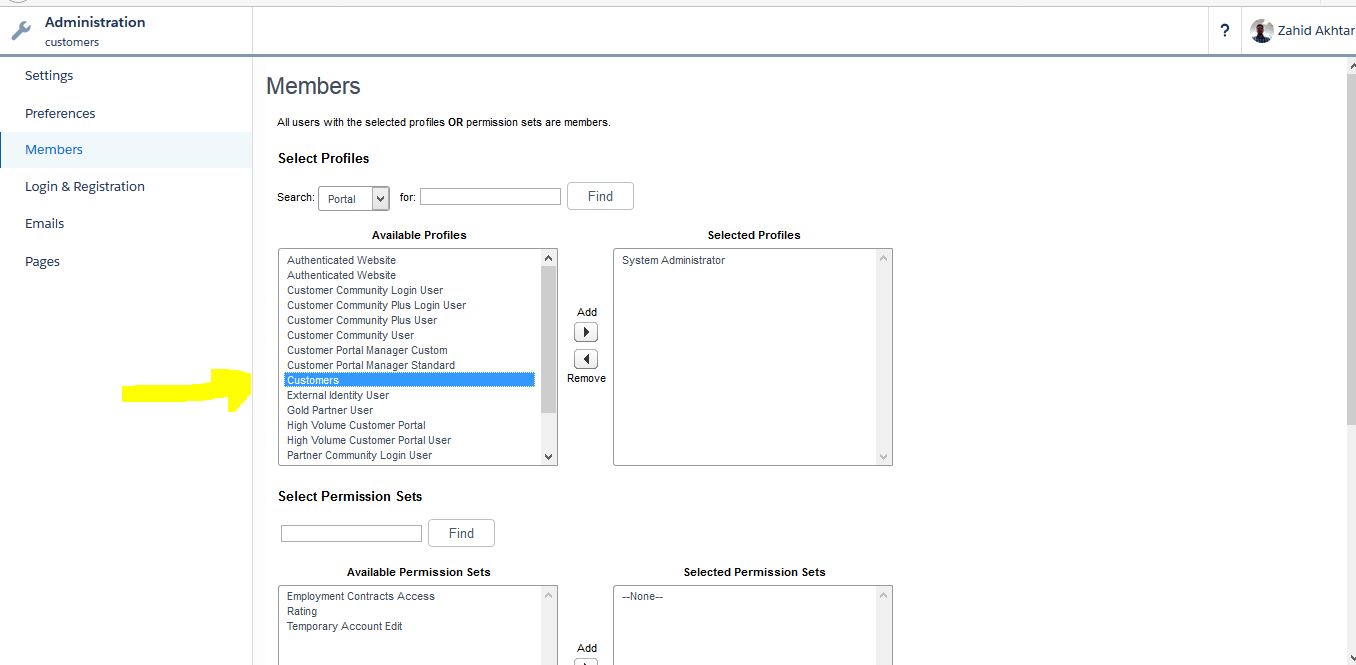
Task: Open the Settings menu item
Action: pos(49,76)
